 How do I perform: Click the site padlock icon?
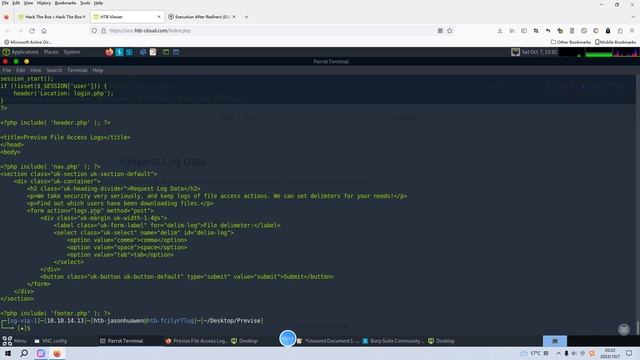pos(103,31)
